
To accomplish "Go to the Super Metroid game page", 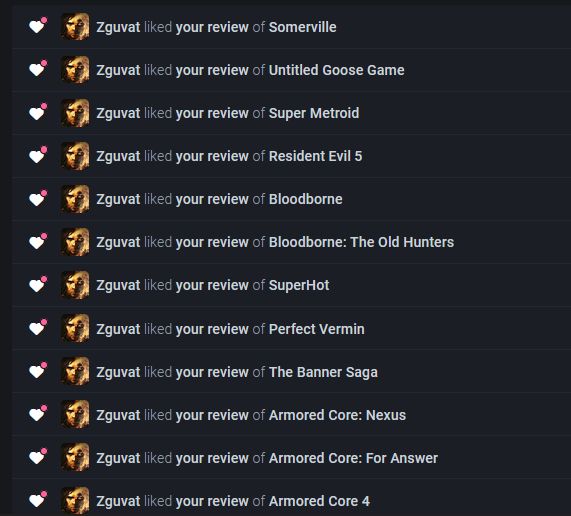I will pos(314,113).
